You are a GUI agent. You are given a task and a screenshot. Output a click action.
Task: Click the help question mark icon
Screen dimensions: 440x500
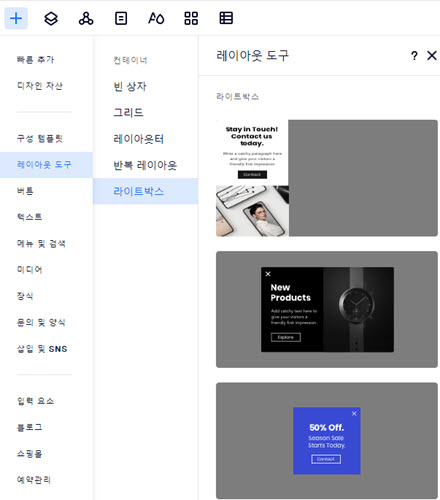click(x=414, y=55)
